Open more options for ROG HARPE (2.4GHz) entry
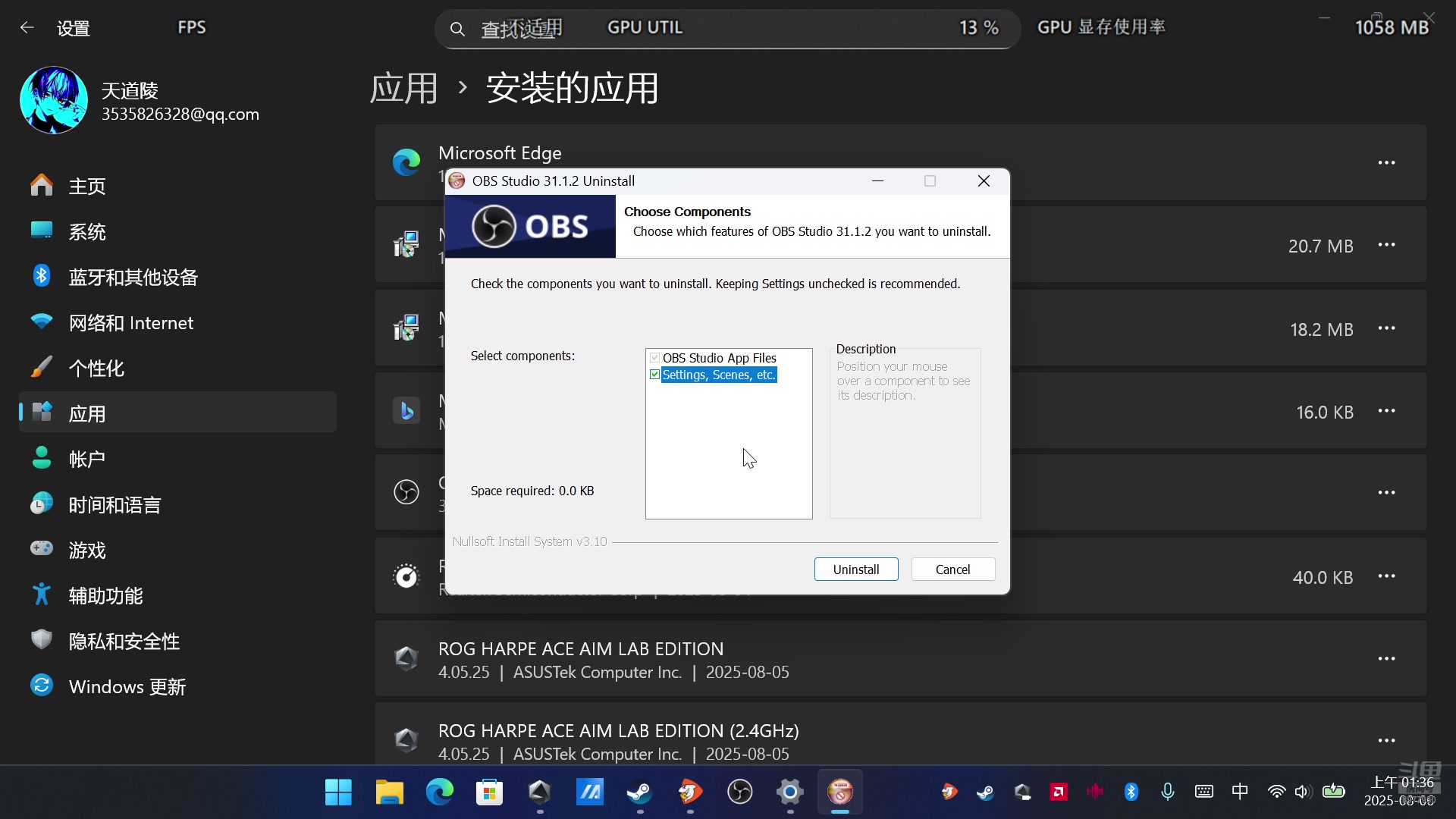 (x=1386, y=741)
